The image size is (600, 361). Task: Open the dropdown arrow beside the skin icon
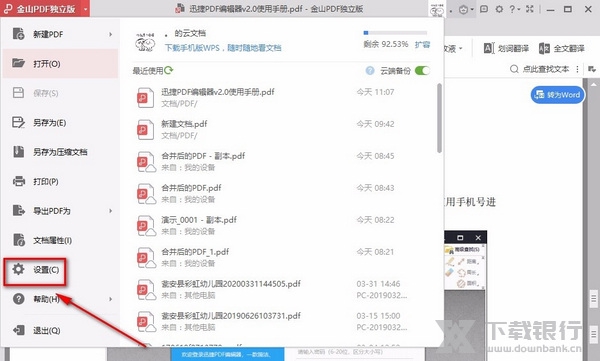tap(473, 9)
